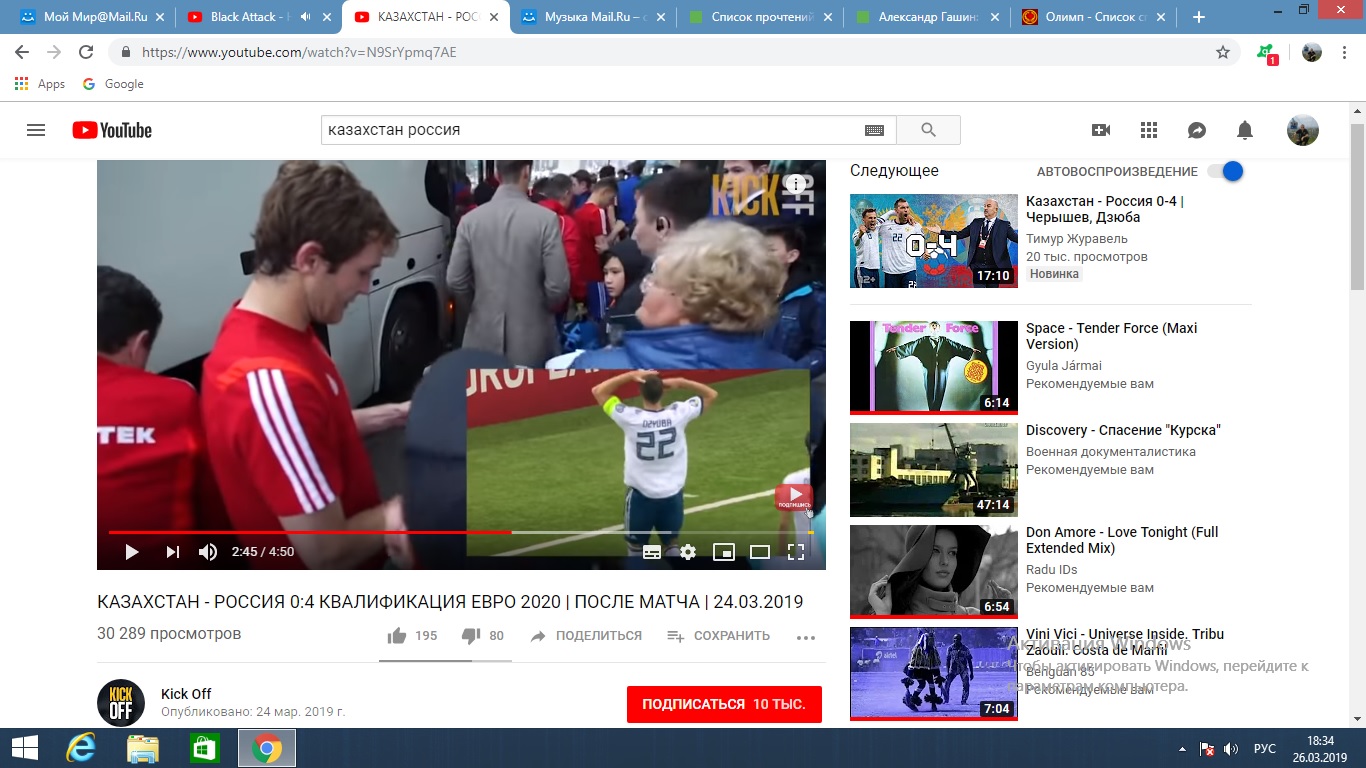The height and width of the screenshot is (768, 1366).
Task: Open Vini Vici Universe Inside thumbnail
Action: coord(934,674)
